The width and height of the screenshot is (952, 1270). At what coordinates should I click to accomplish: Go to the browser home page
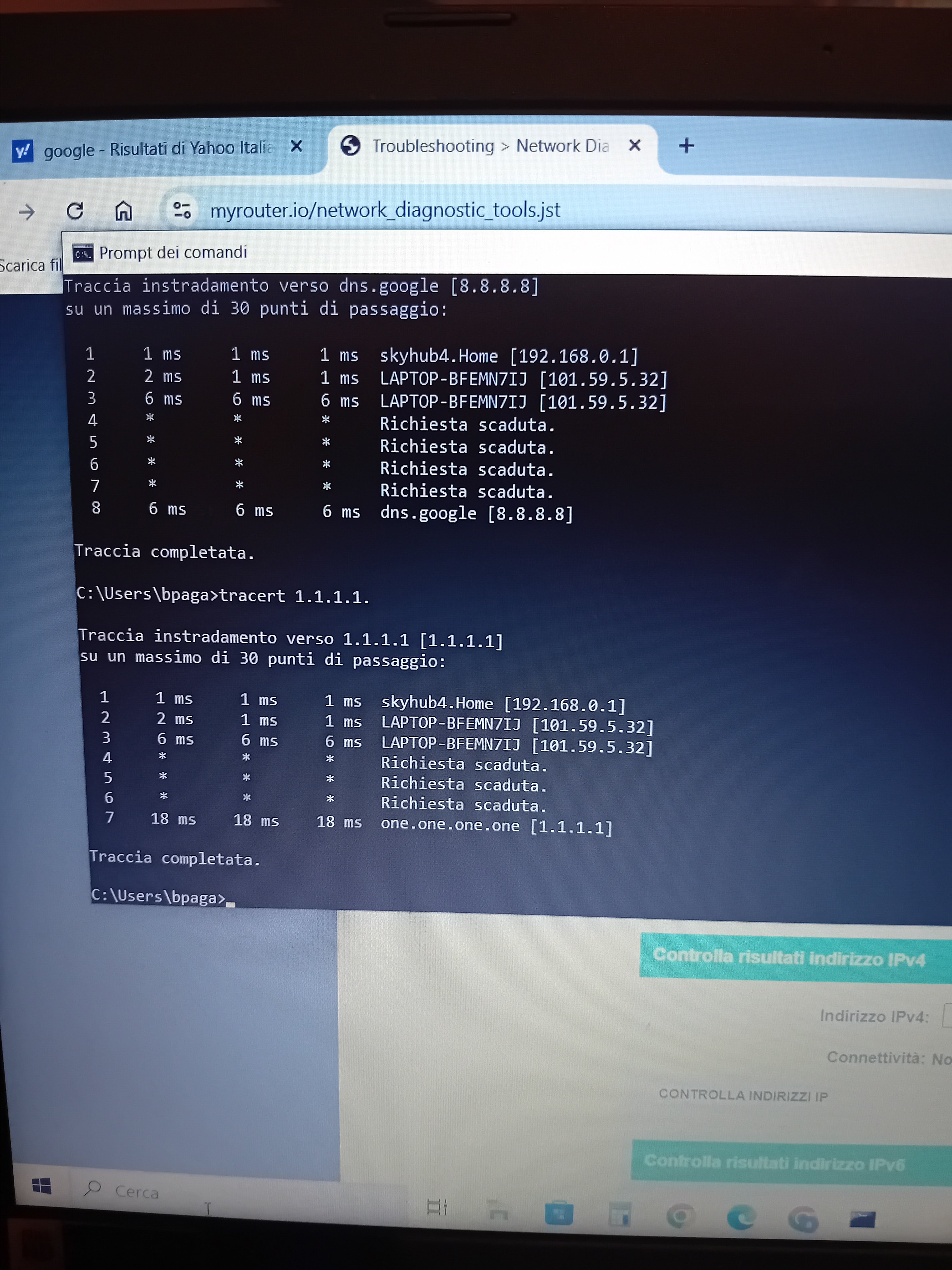tap(124, 211)
